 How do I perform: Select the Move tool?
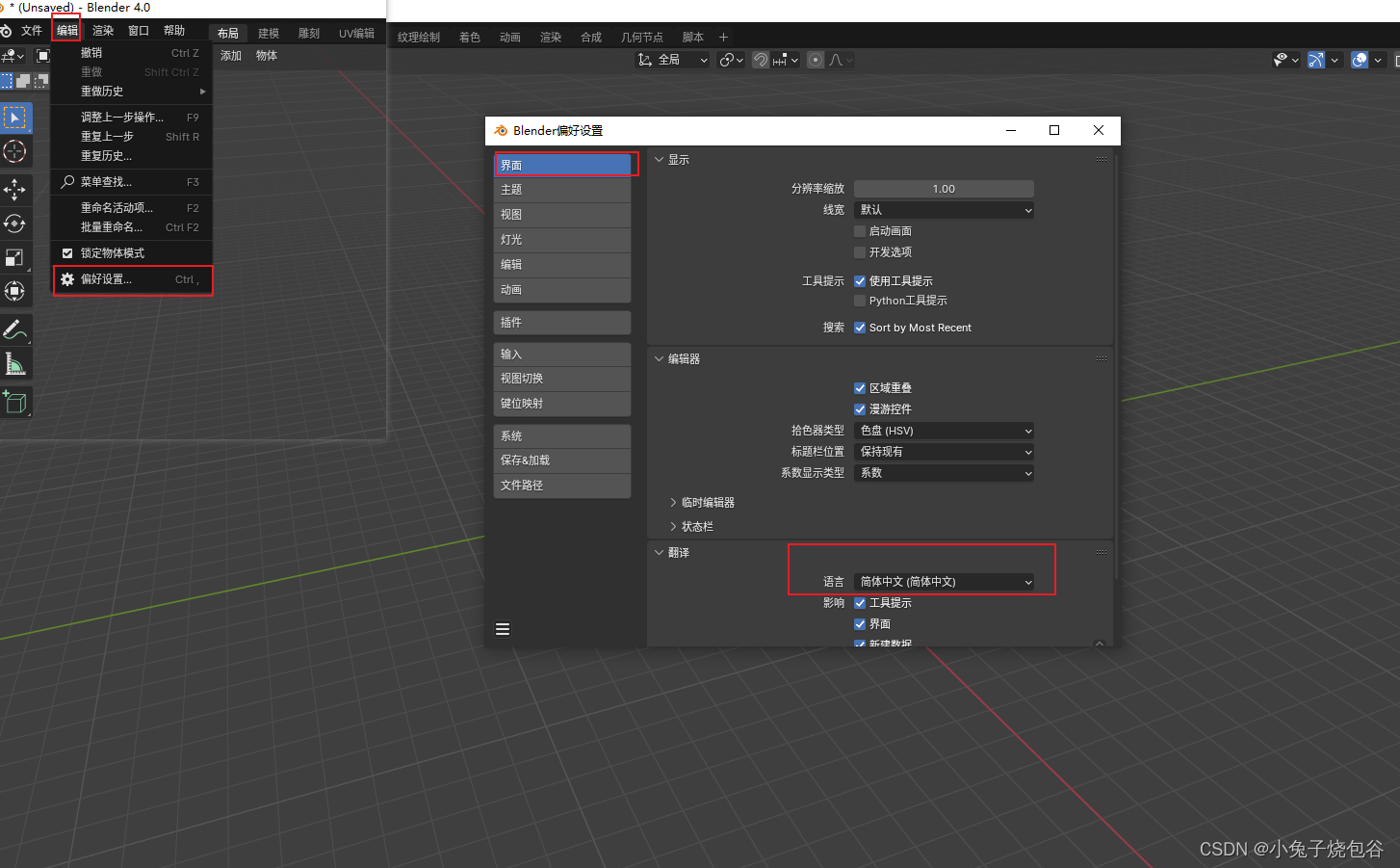(x=14, y=190)
